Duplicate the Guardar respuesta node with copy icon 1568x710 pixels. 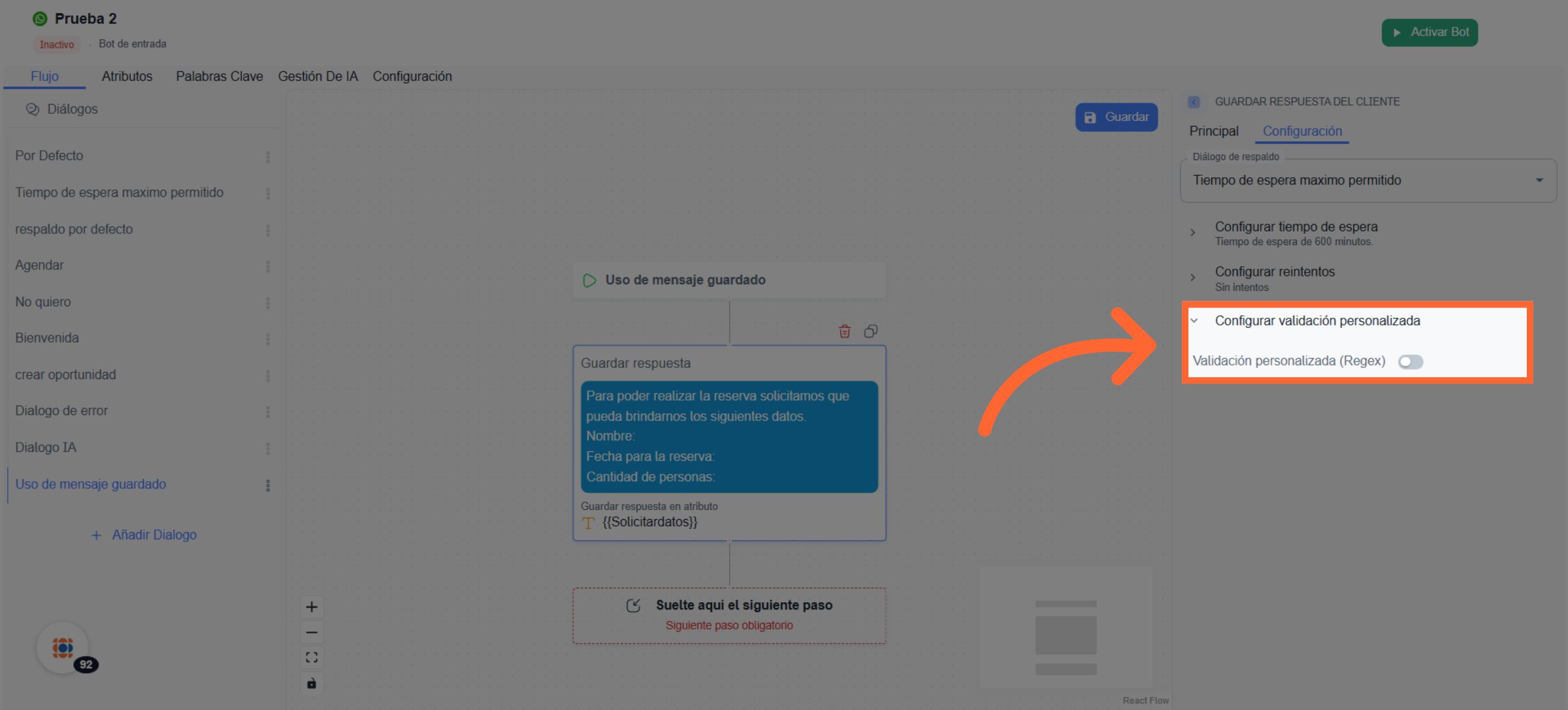(x=870, y=331)
